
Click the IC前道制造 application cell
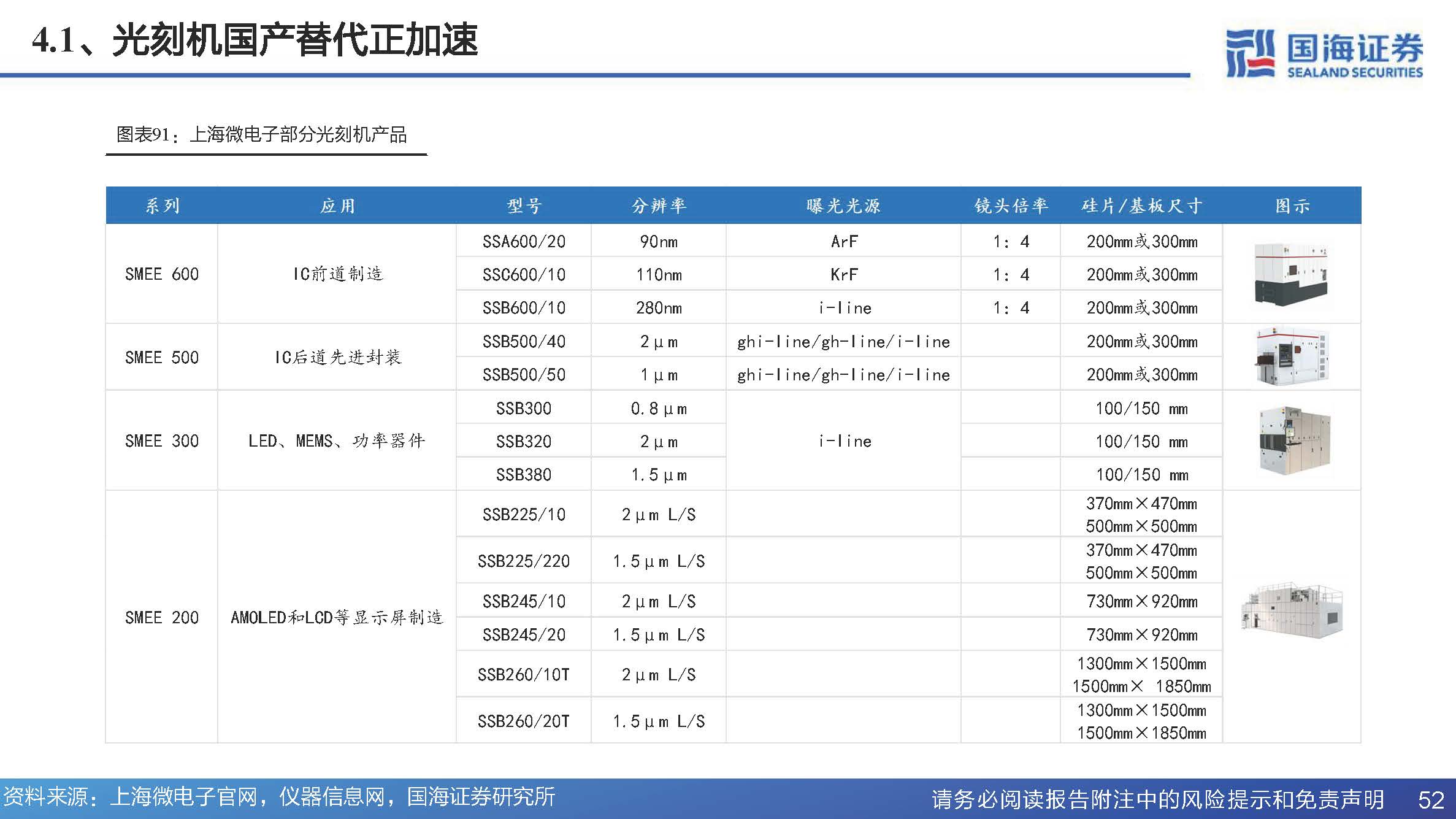coord(337,274)
